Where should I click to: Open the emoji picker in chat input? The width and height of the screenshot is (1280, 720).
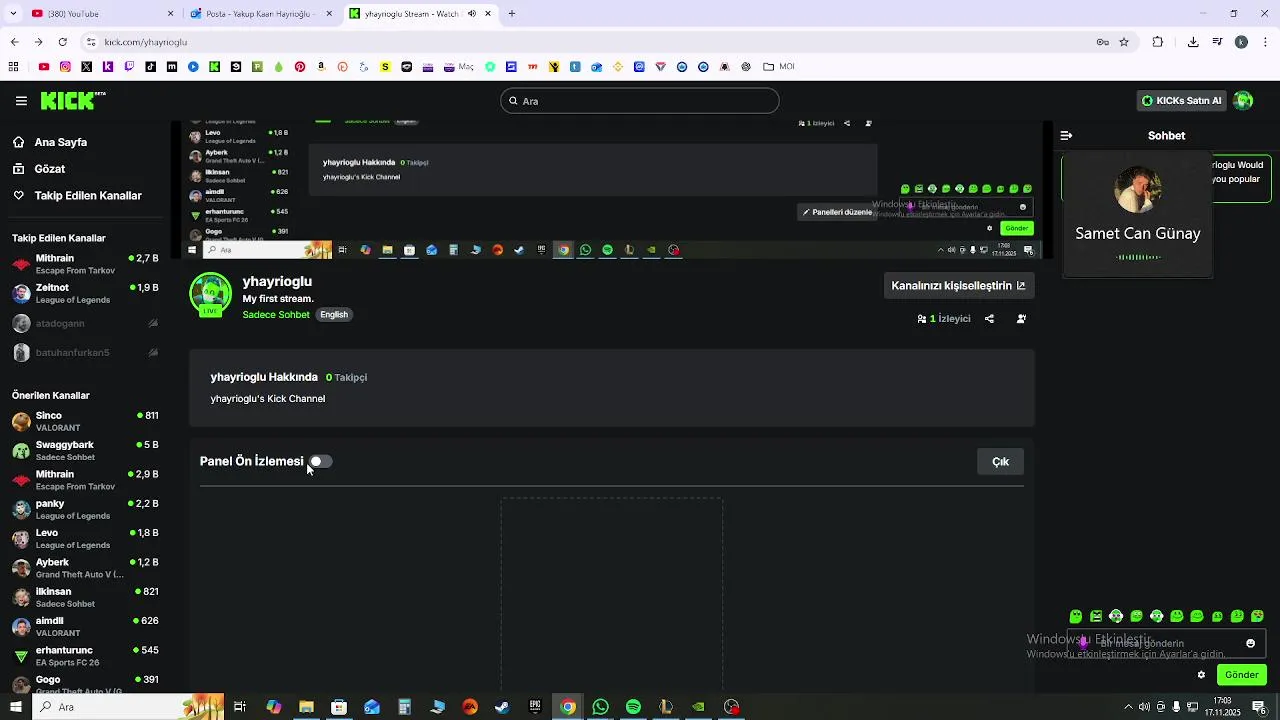tap(1250, 643)
